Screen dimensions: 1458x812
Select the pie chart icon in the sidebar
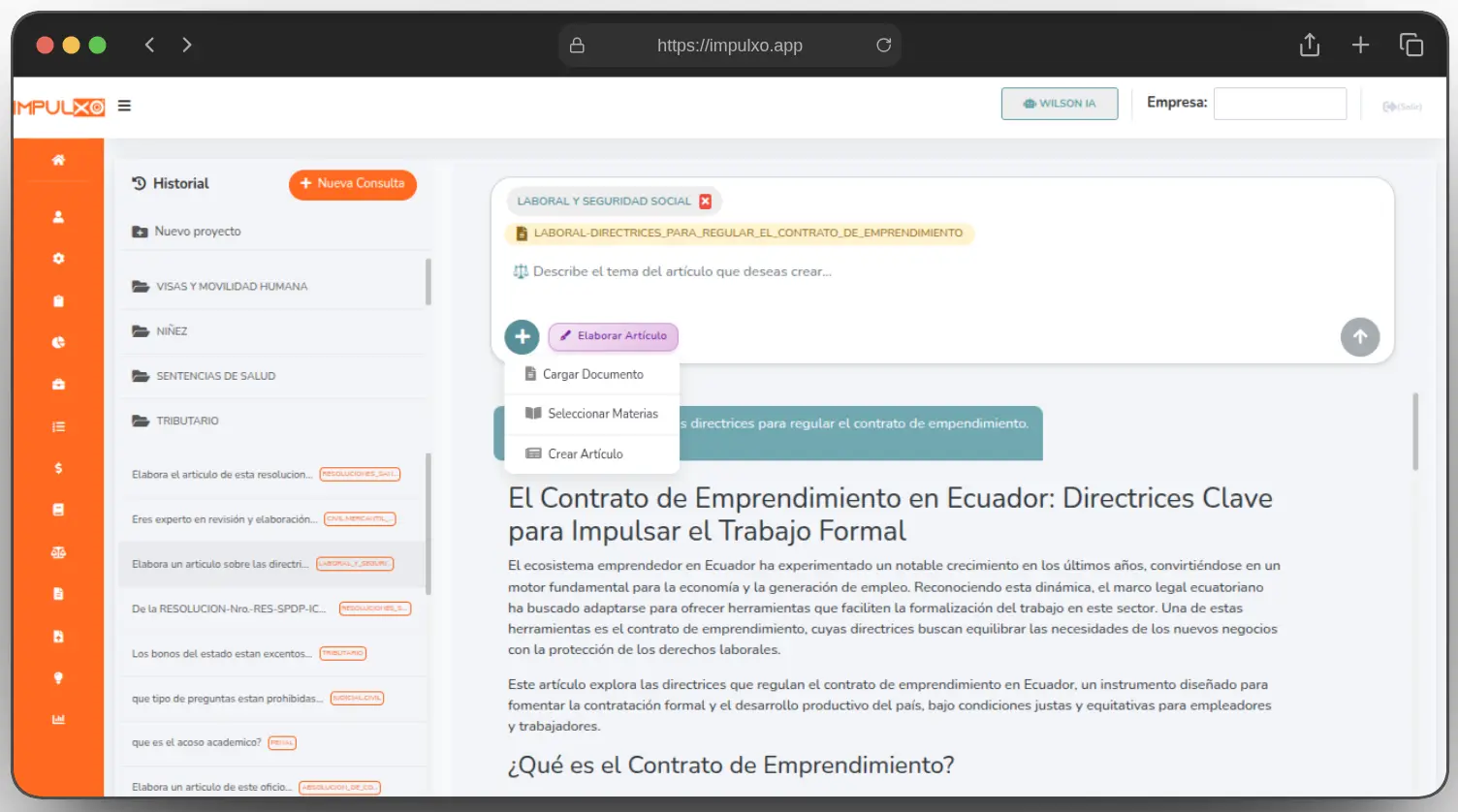(58, 342)
